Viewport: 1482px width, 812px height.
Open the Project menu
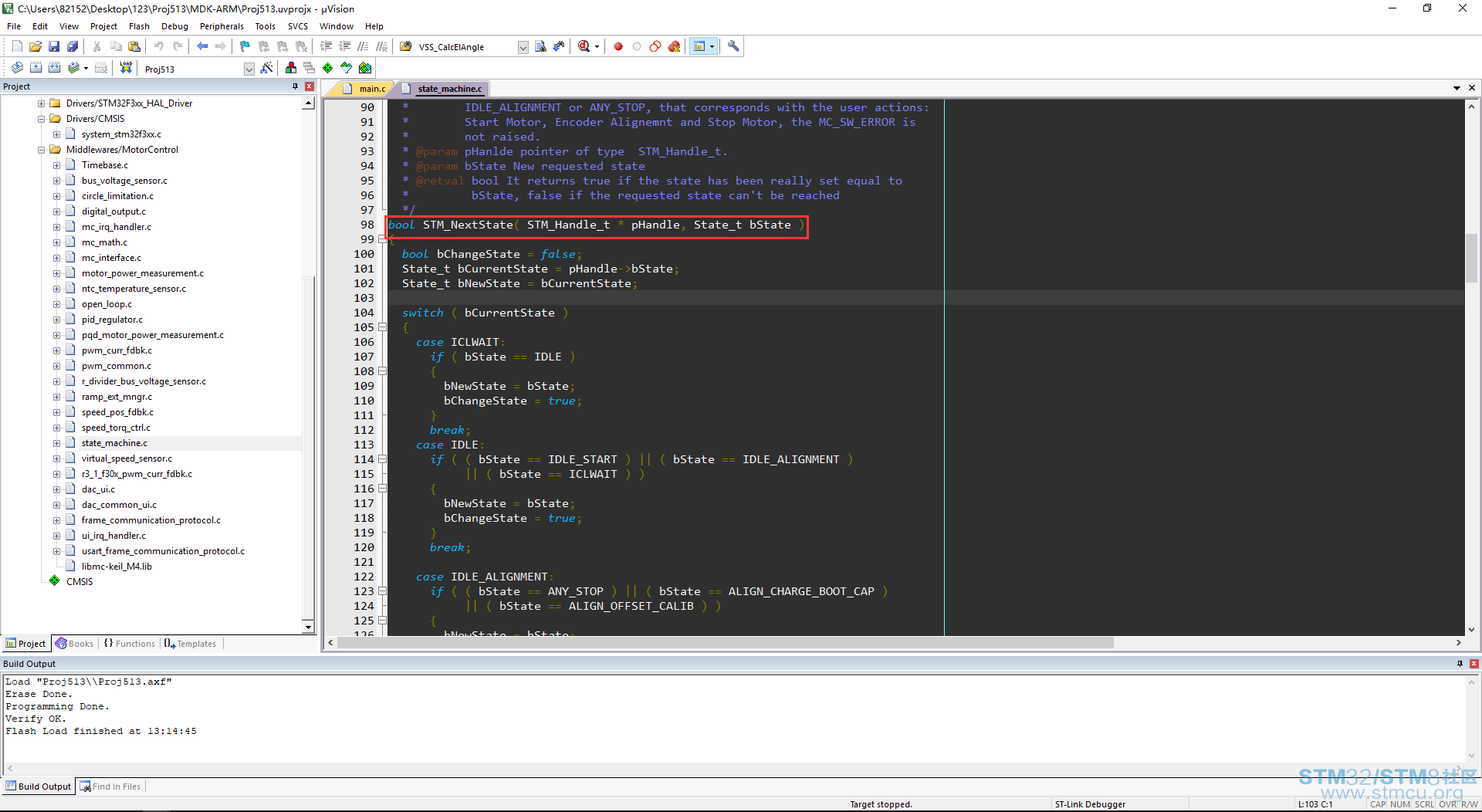click(103, 26)
